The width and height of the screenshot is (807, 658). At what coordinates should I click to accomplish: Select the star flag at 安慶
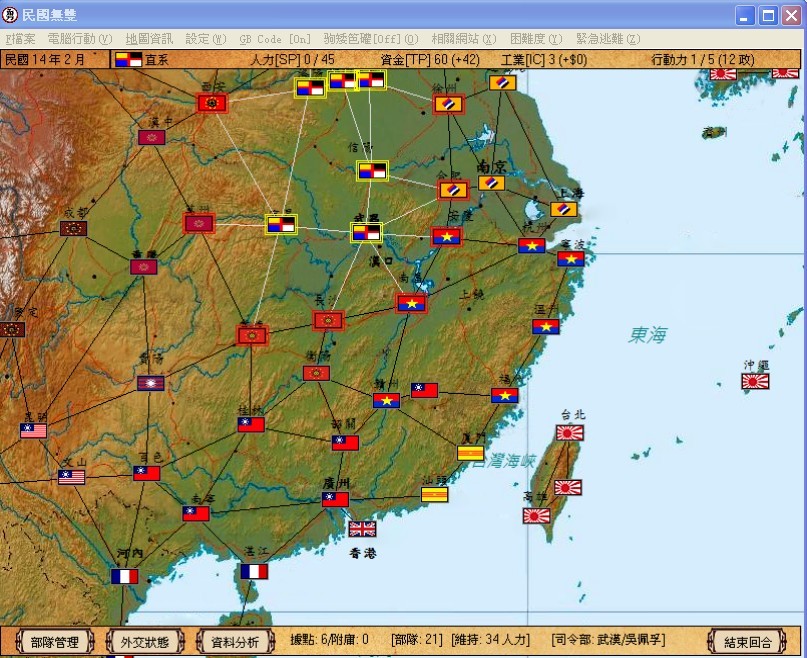(447, 236)
